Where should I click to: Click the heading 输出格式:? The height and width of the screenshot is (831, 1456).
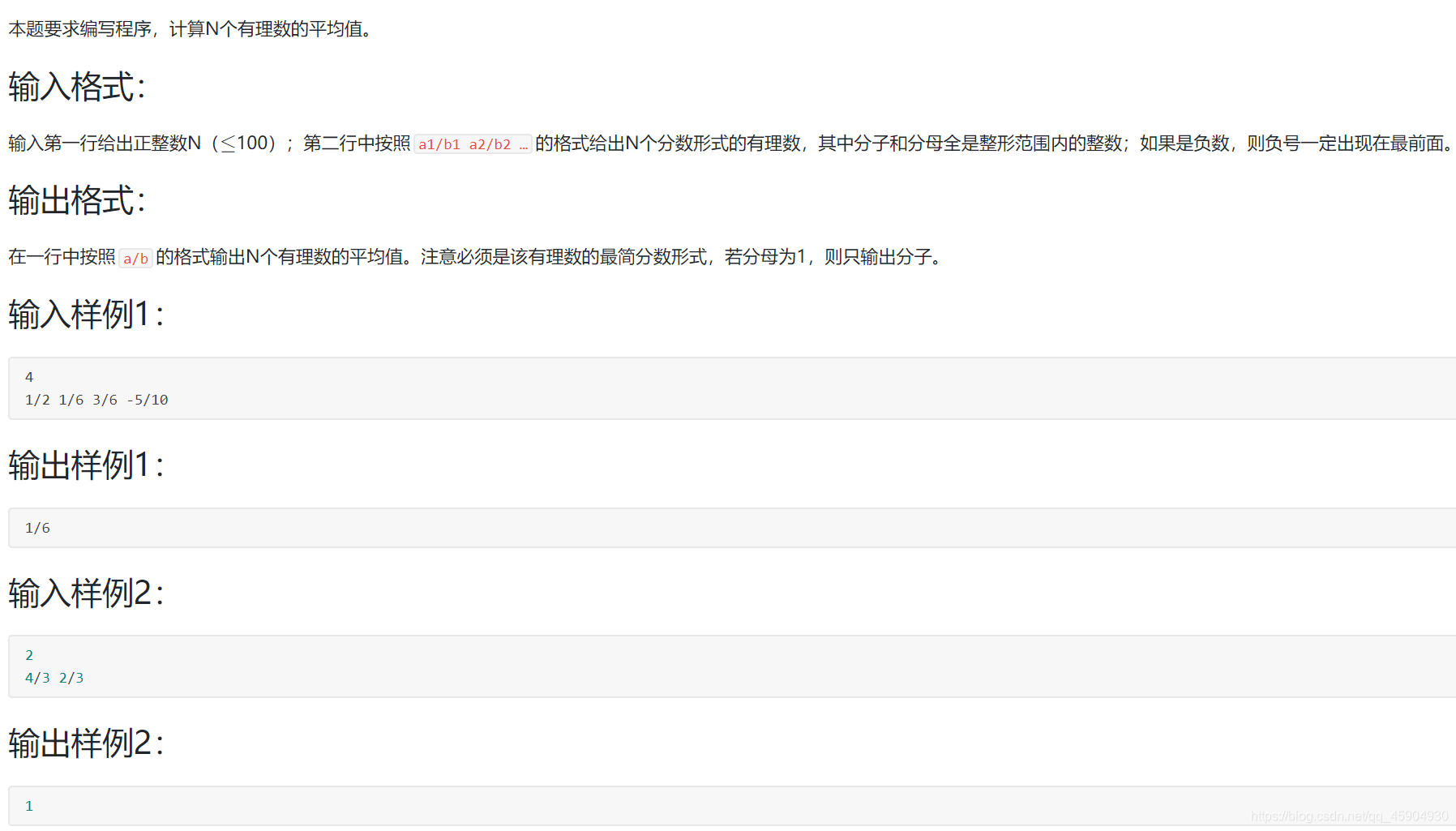(x=77, y=200)
